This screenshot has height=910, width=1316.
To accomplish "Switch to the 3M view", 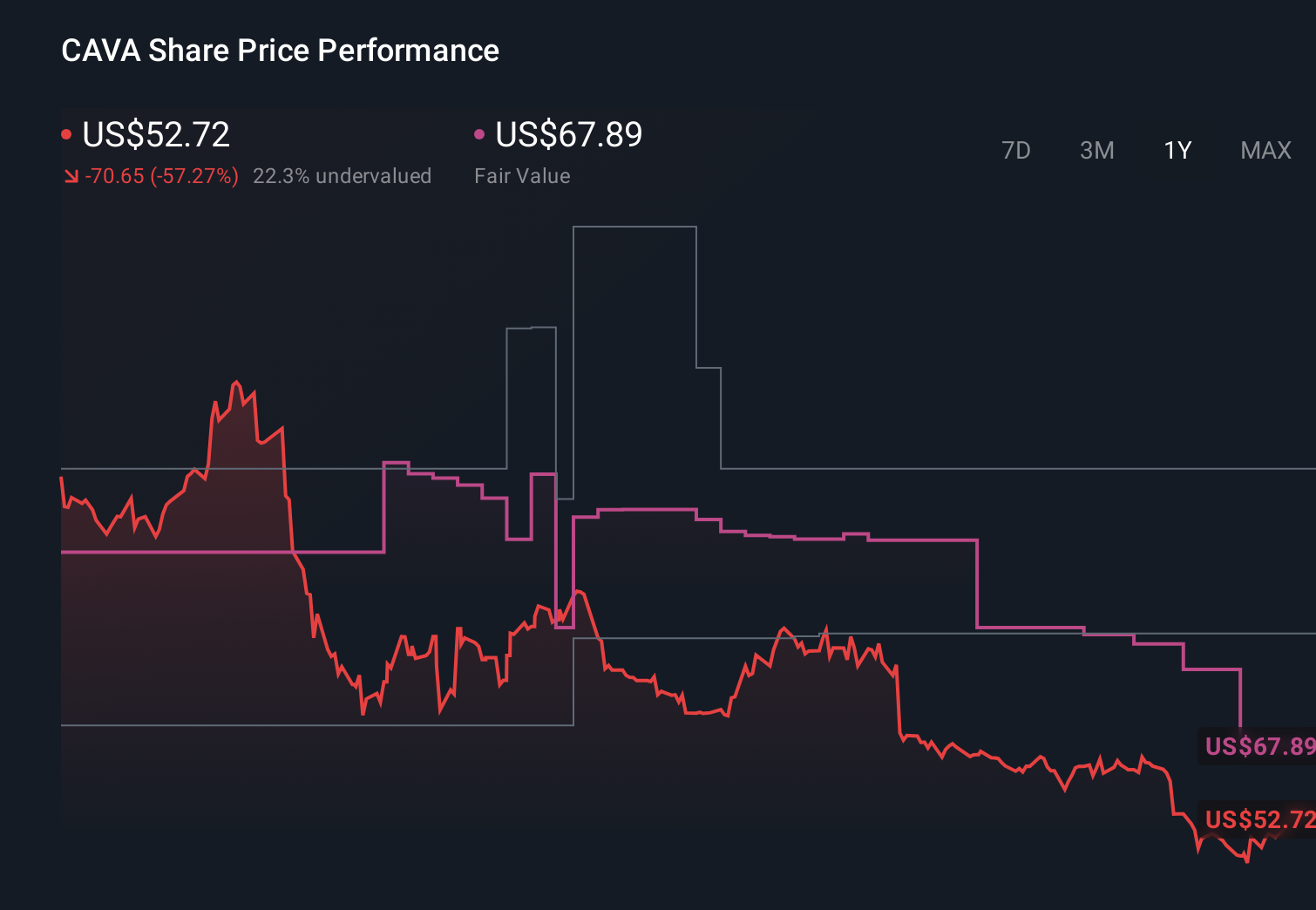I will [x=1096, y=150].
